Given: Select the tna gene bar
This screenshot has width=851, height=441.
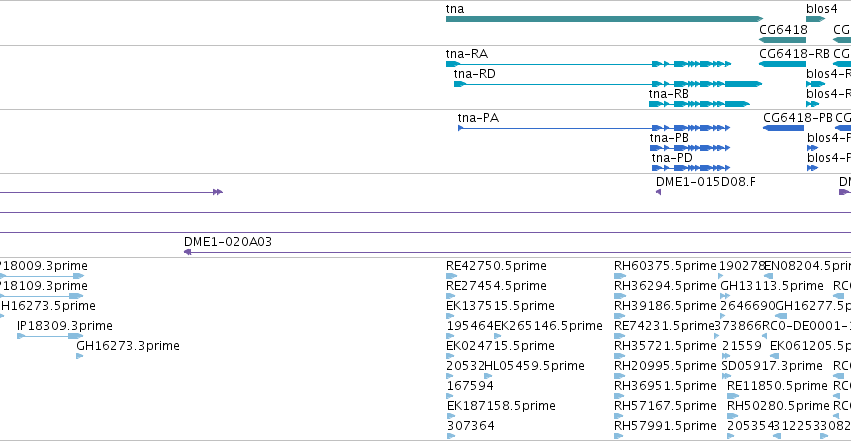Looking at the screenshot, I should (604, 19).
